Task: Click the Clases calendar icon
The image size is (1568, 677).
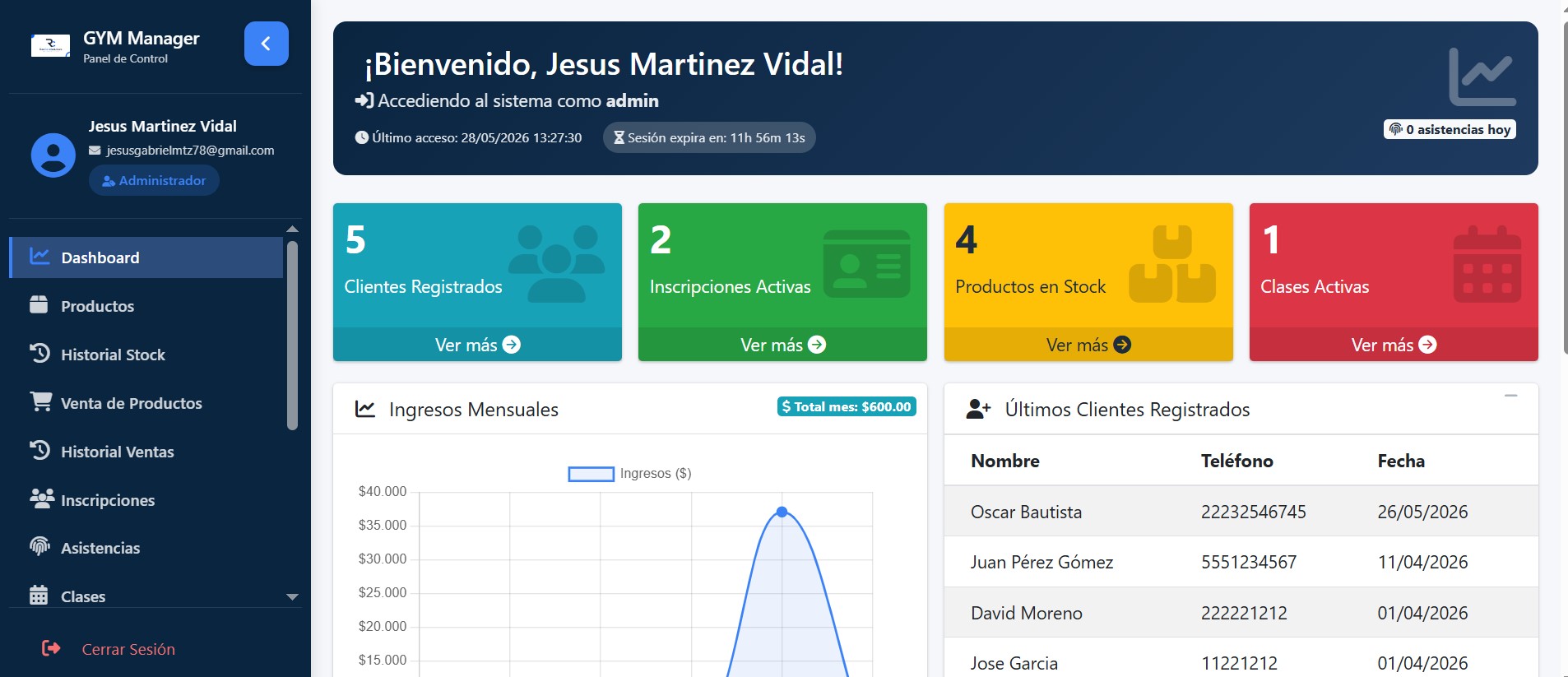Action: pos(39,595)
